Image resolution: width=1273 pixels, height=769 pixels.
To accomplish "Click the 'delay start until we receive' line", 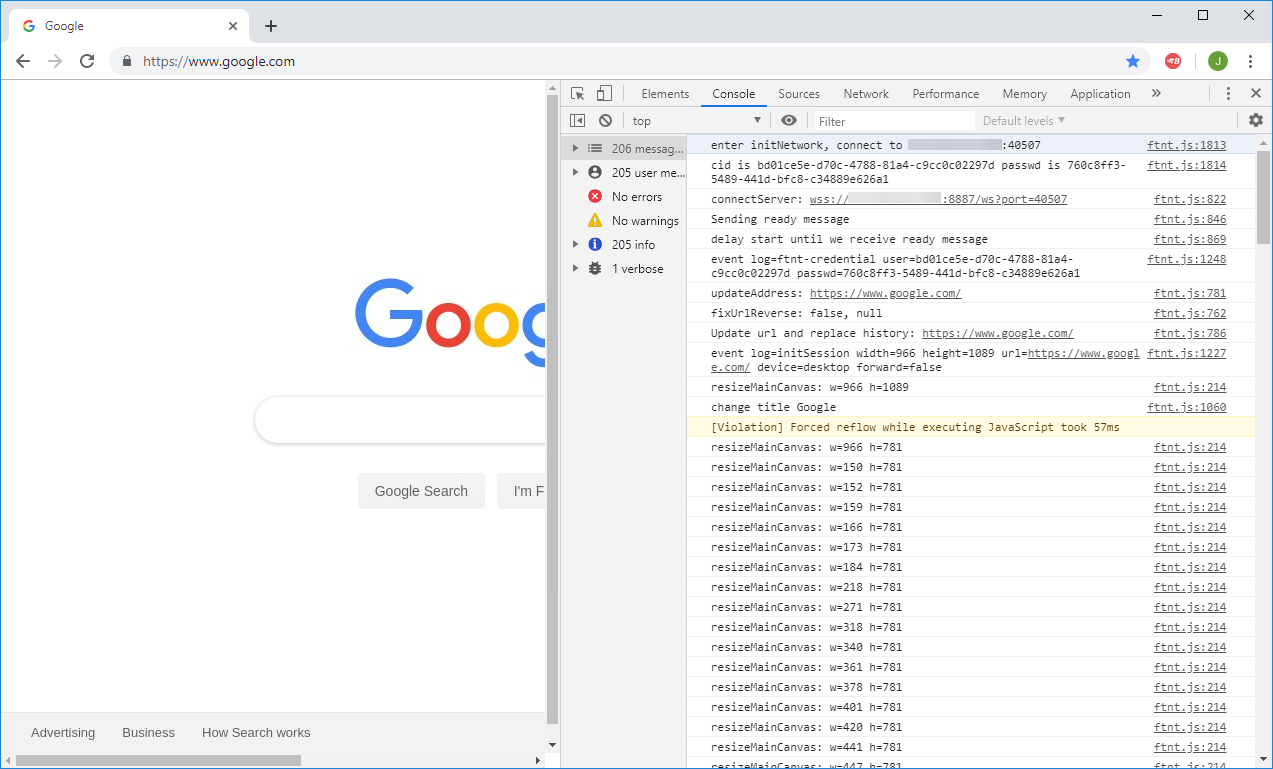I will click(x=849, y=239).
